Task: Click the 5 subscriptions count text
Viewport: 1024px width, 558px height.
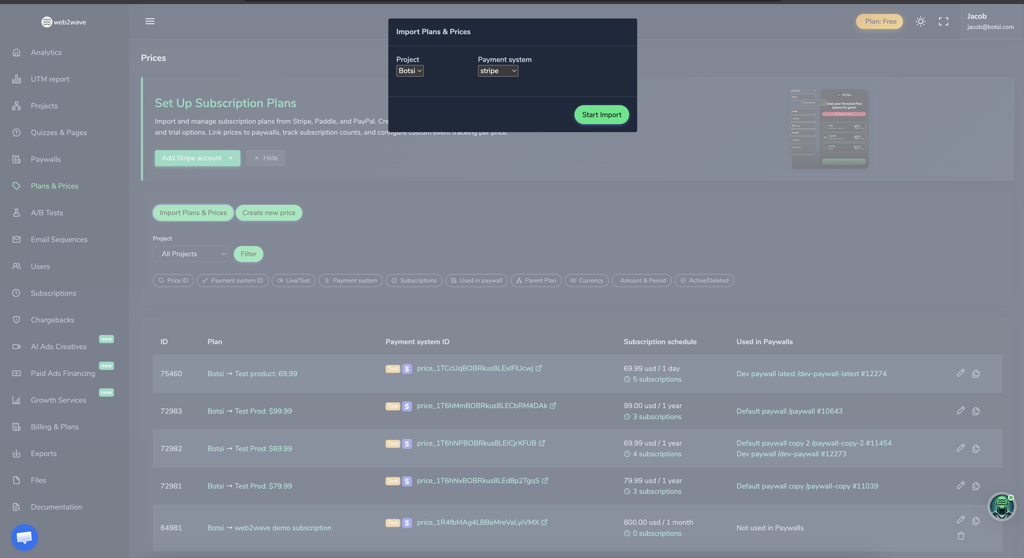Action: point(656,379)
